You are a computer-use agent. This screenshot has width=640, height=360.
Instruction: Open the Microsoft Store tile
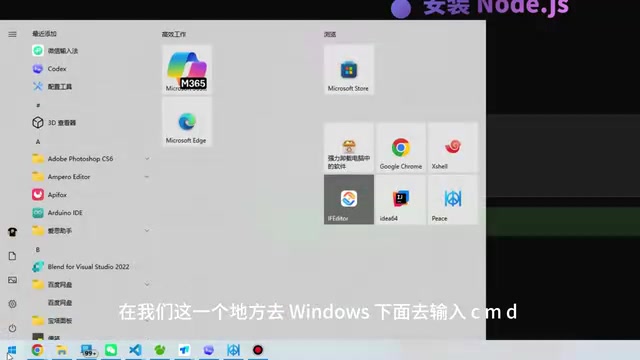349,69
